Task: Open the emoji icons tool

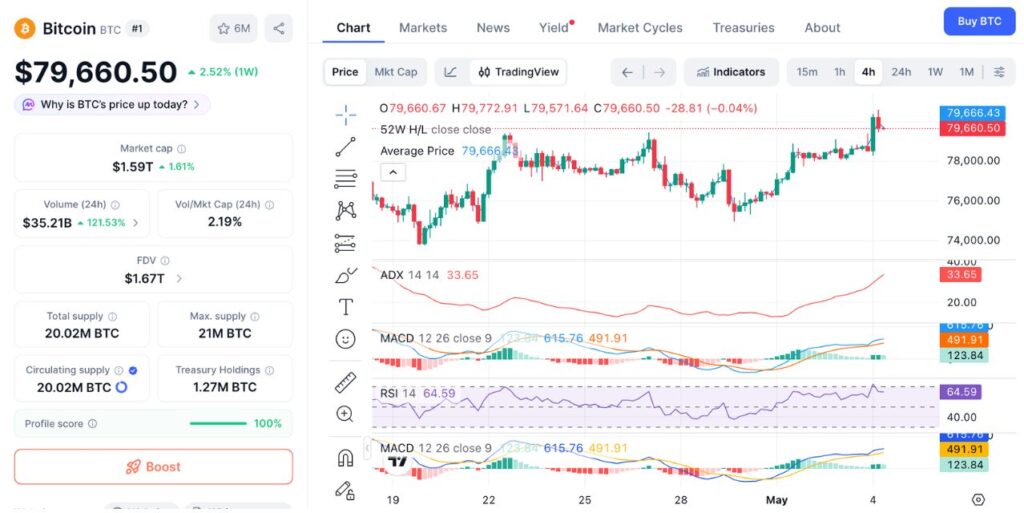Action: [345, 339]
